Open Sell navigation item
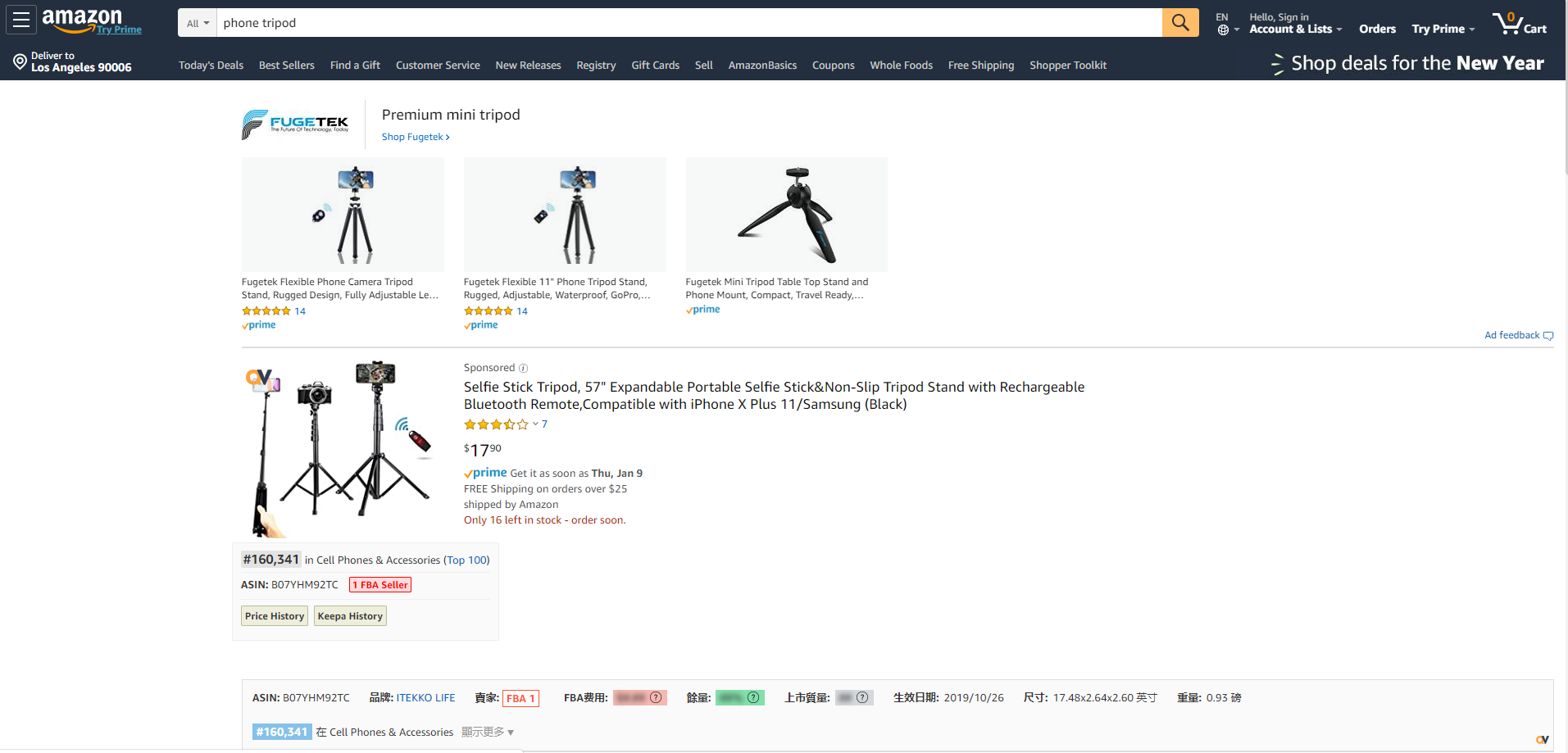Screen dimensions: 1568x753 coord(704,66)
